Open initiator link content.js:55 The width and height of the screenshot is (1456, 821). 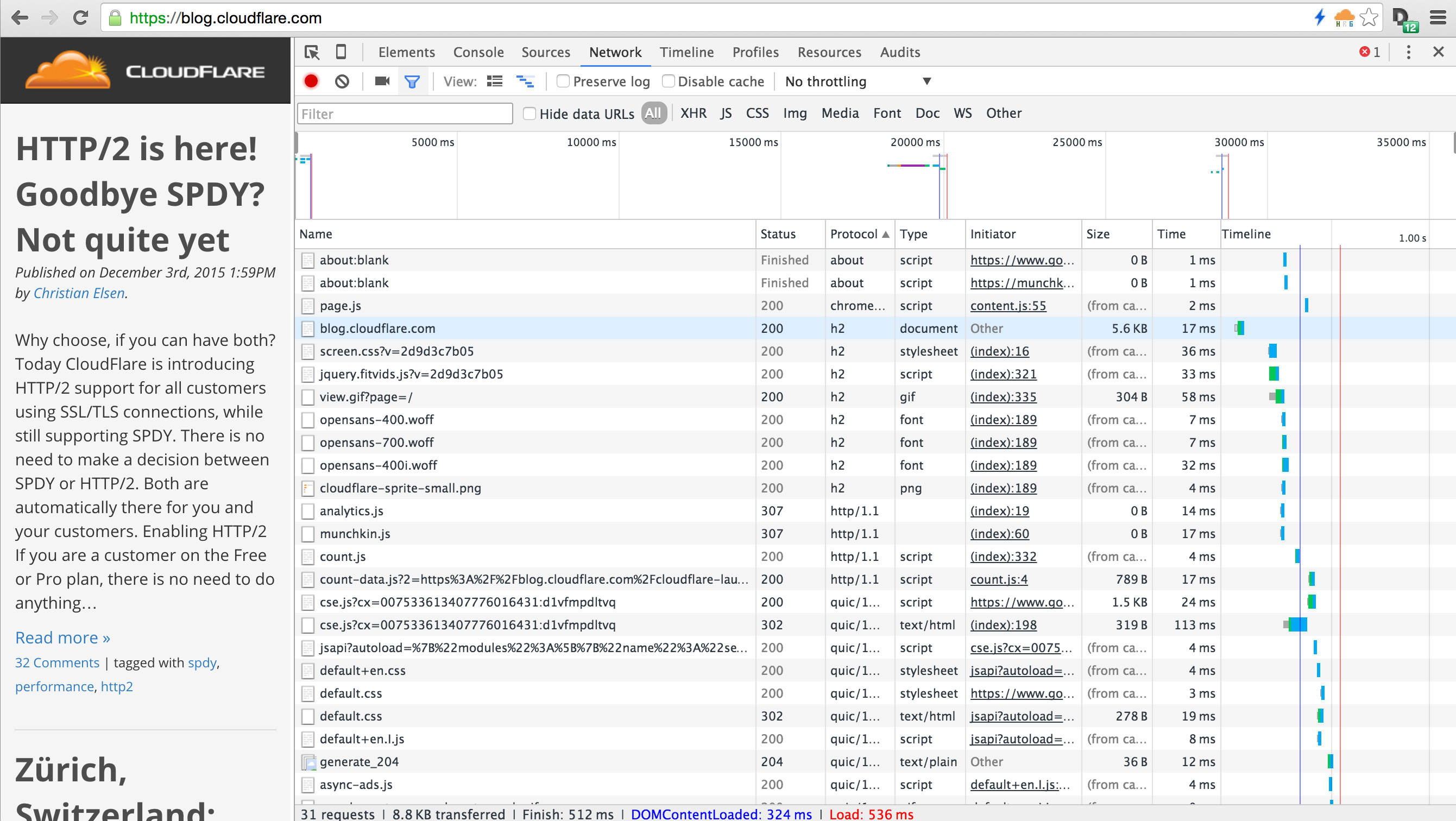[1008, 306]
